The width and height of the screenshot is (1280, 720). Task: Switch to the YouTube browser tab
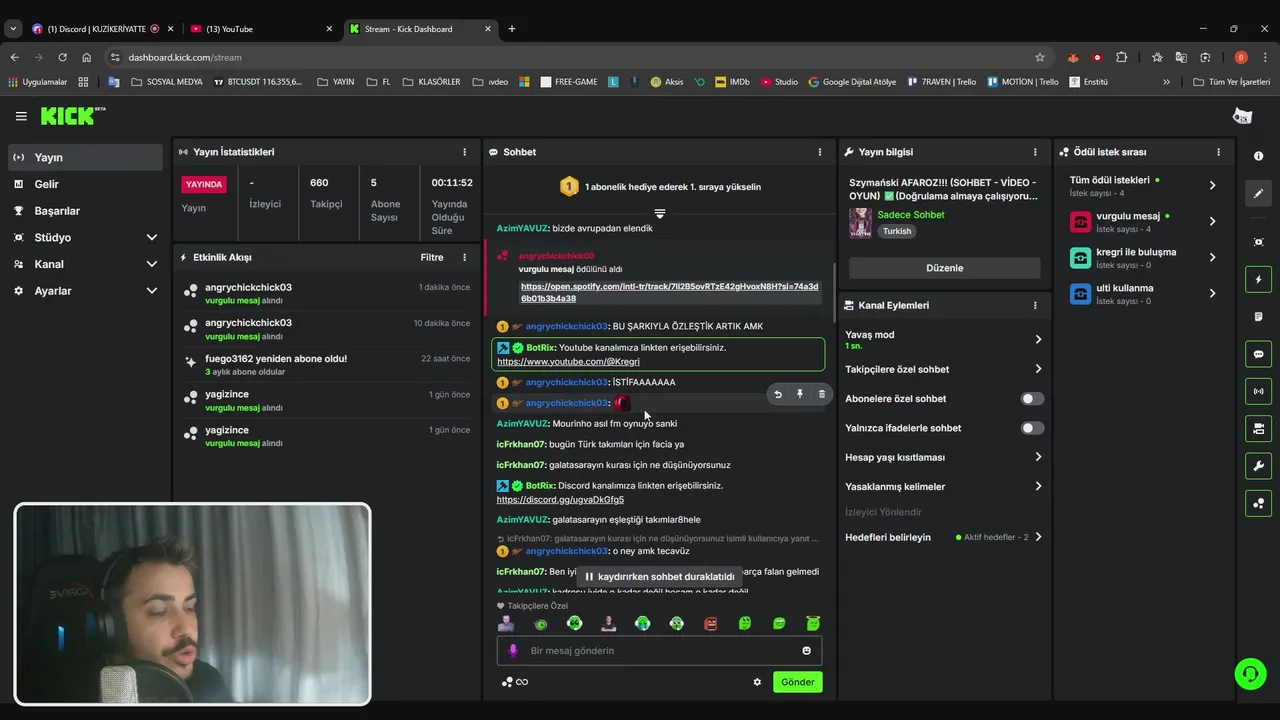(259, 29)
